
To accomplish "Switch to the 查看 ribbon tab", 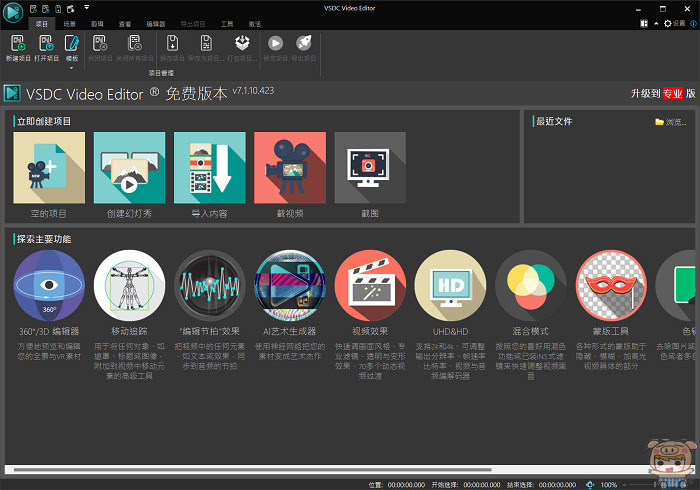I will click(125, 24).
